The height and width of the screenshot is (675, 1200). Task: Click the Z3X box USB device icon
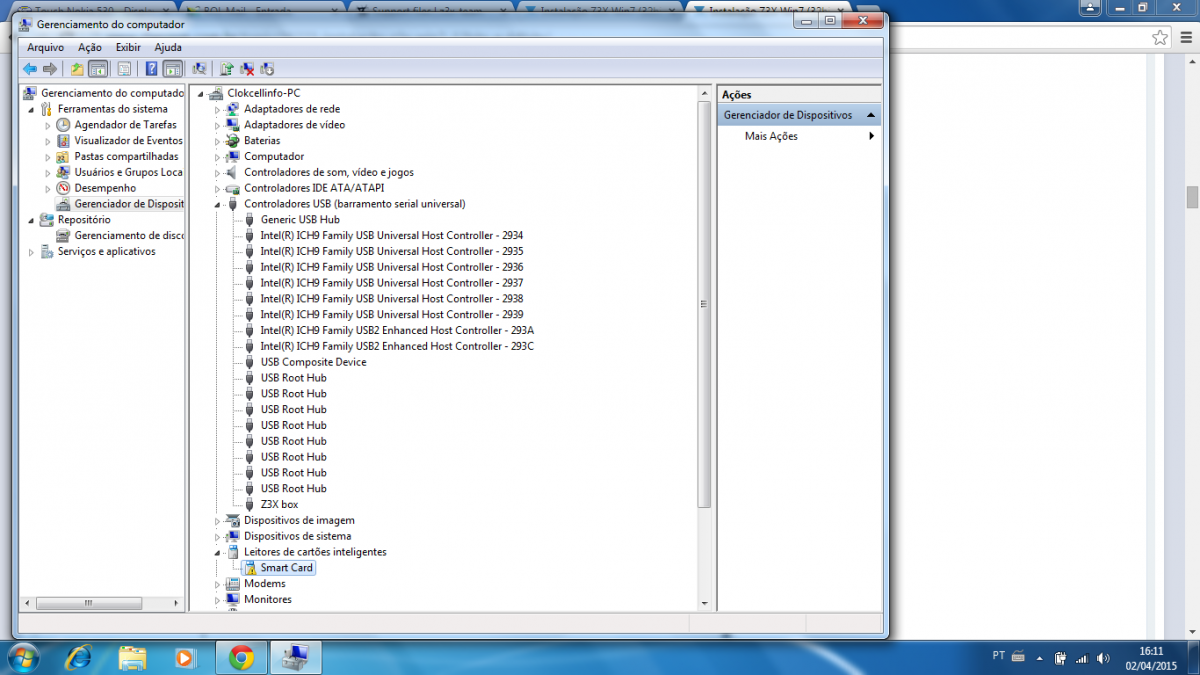(x=250, y=504)
